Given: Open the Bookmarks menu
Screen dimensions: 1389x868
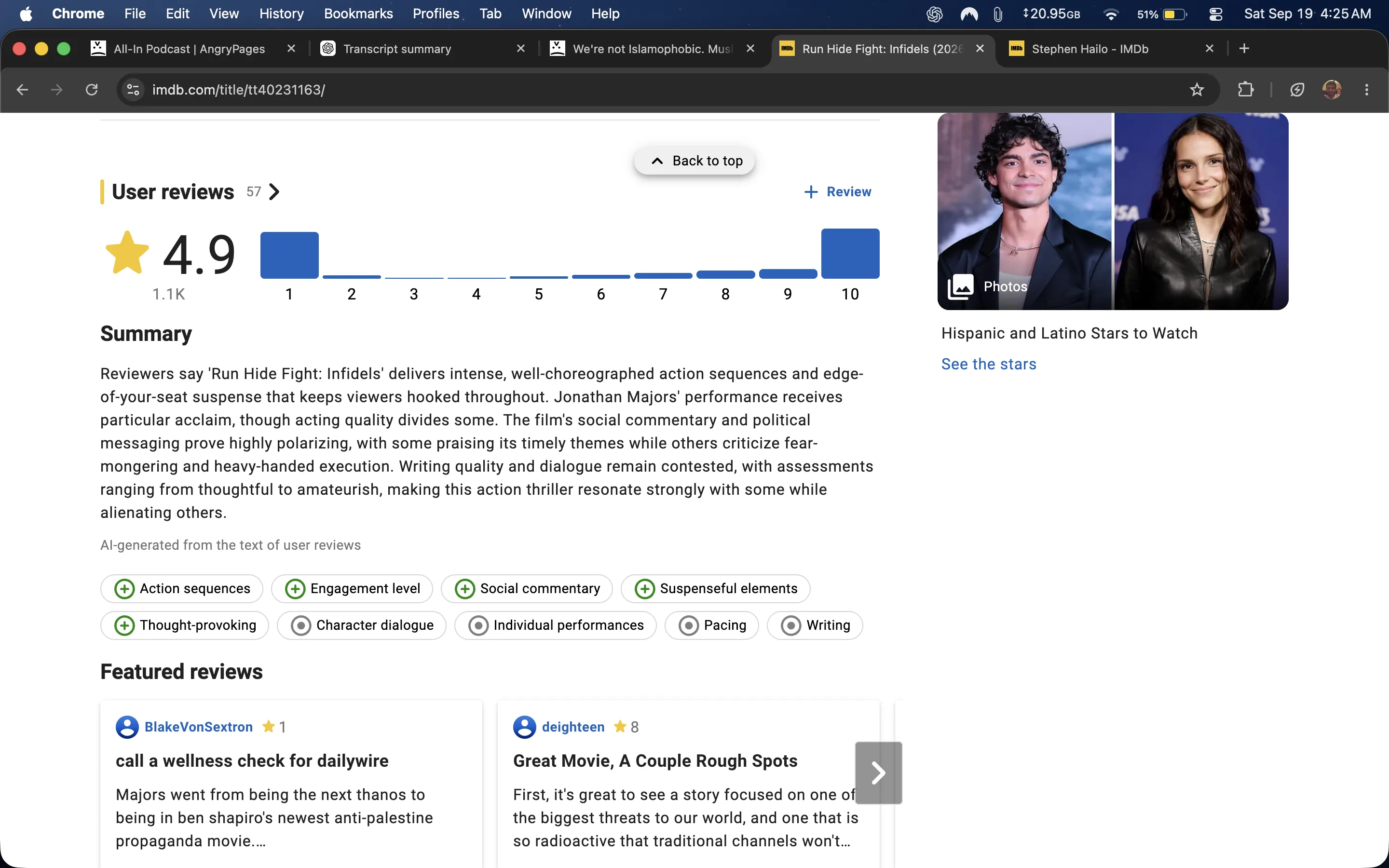Looking at the screenshot, I should pyautogui.click(x=358, y=14).
